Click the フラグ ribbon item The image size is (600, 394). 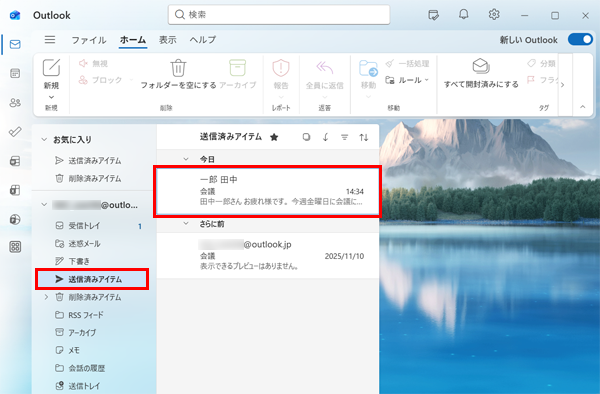click(x=543, y=80)
